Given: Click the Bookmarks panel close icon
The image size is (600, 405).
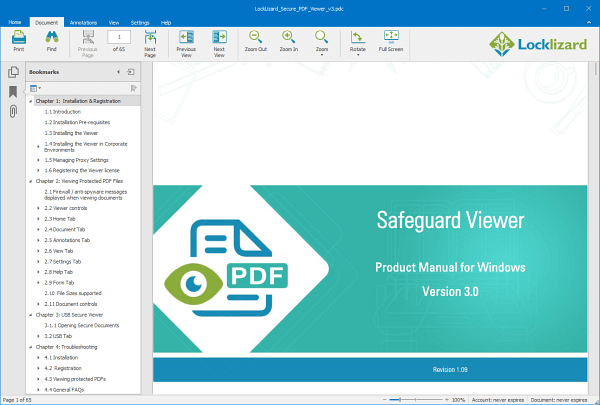Looking at the screenshot, I should (131, 72).
